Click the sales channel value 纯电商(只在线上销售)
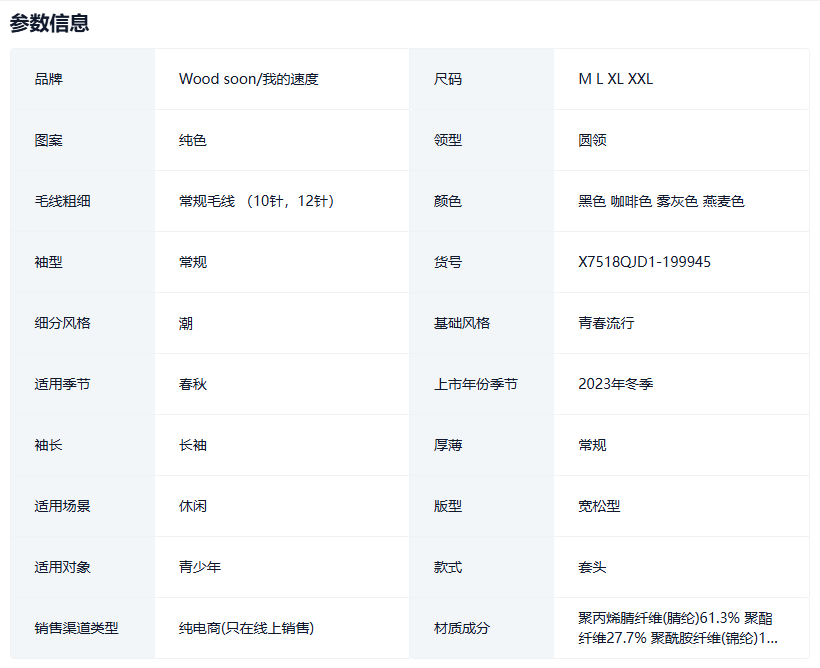 click(x=246, y=628)
